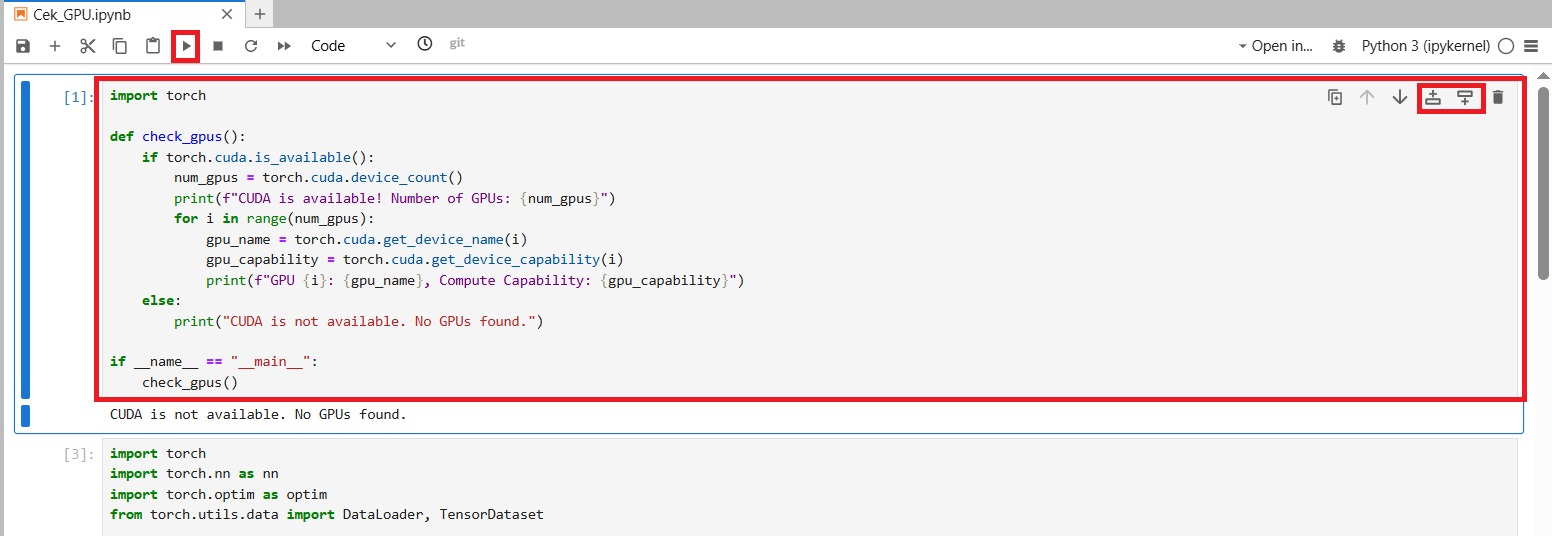Image resolution: width=1553 pixels, height=539 pixels.
Task: Click the [3]: cell execution prompt
Action: click(79, 454)
